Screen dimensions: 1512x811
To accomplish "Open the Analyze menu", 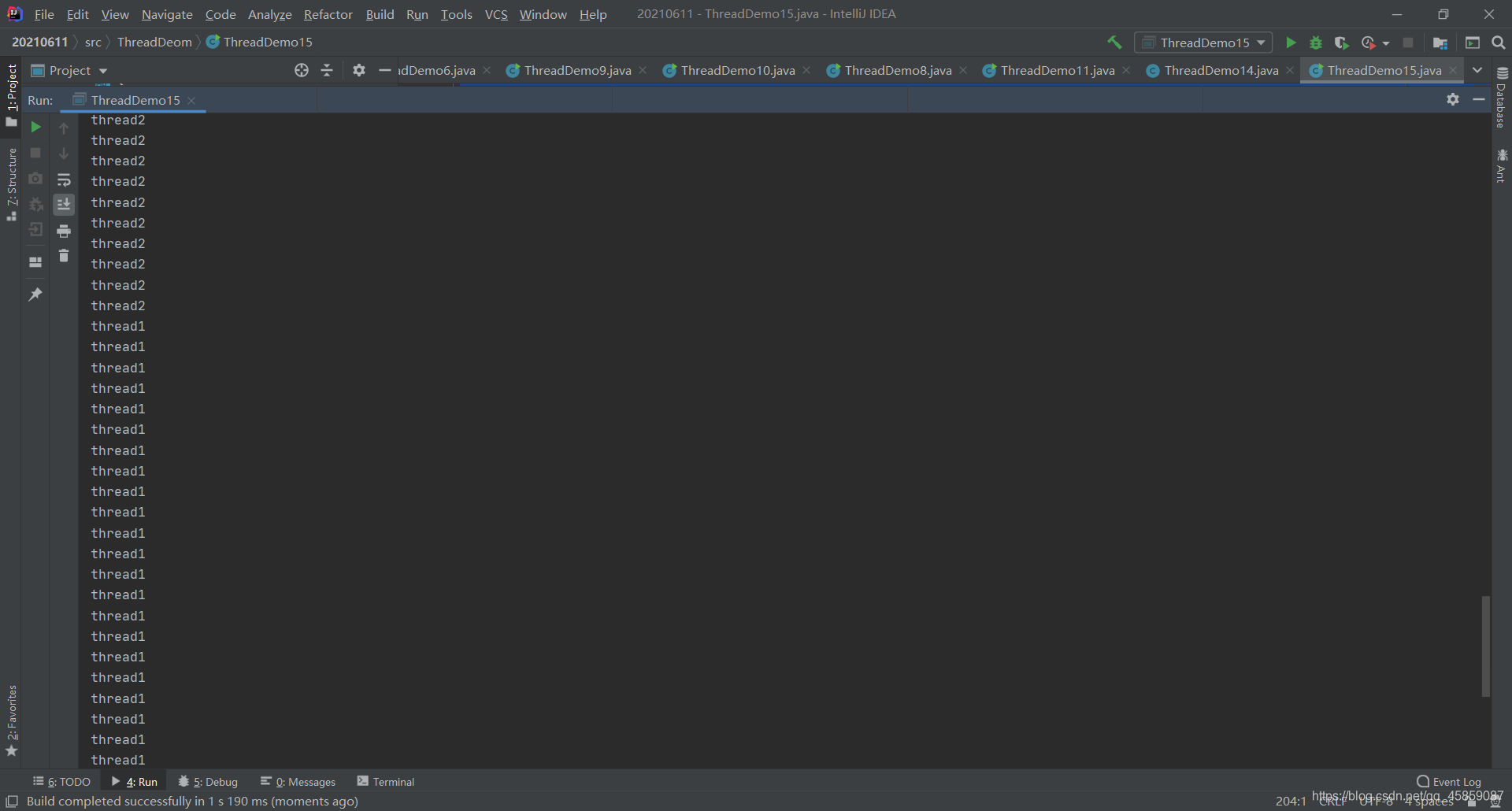I will tap(269, 14).
